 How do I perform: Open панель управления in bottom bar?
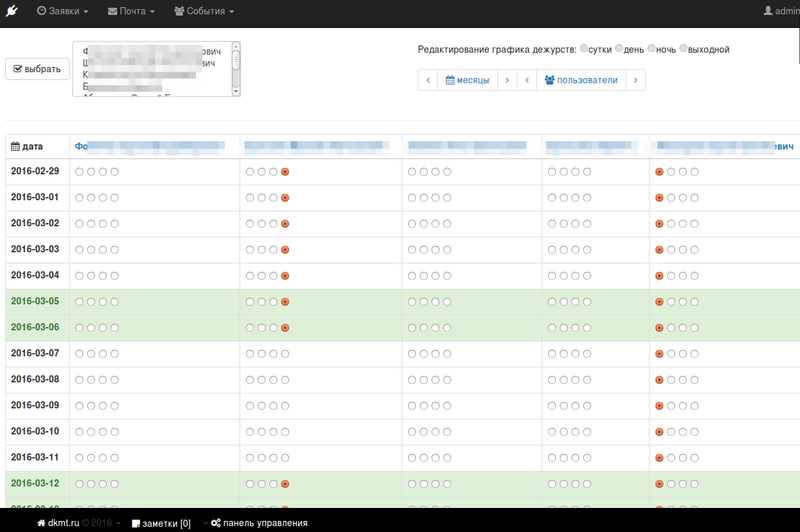click(x=259, y=523)
